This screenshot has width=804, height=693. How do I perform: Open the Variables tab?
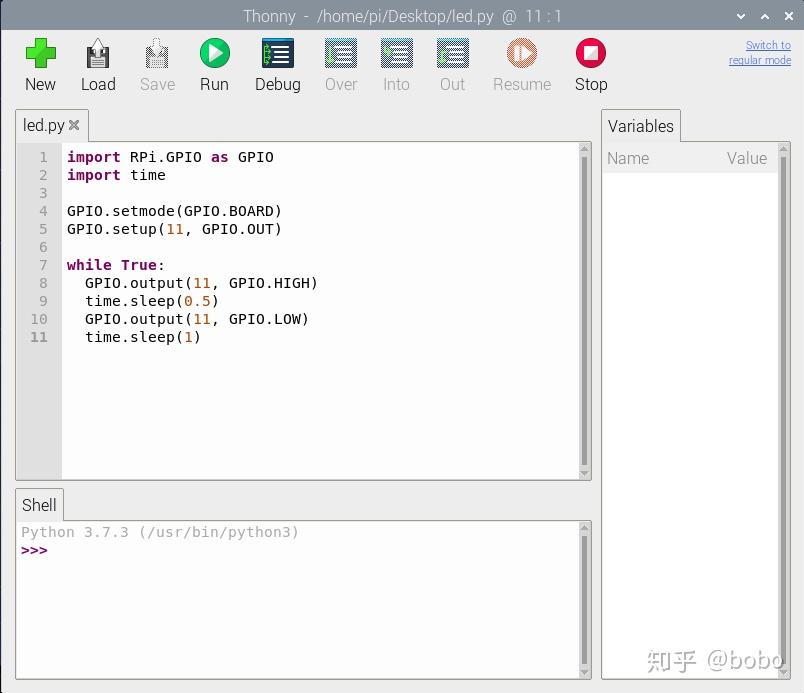[640, 126]
